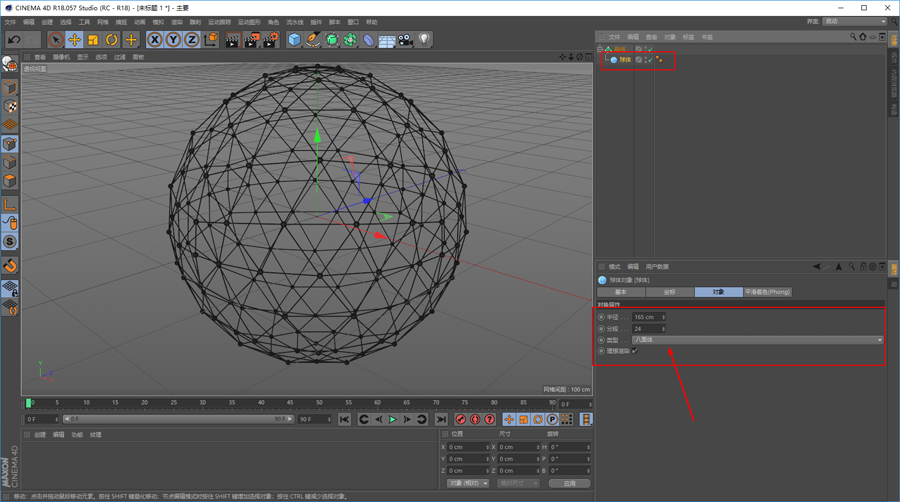Click the radius field showing 165 cm

[x=649, y=317]
